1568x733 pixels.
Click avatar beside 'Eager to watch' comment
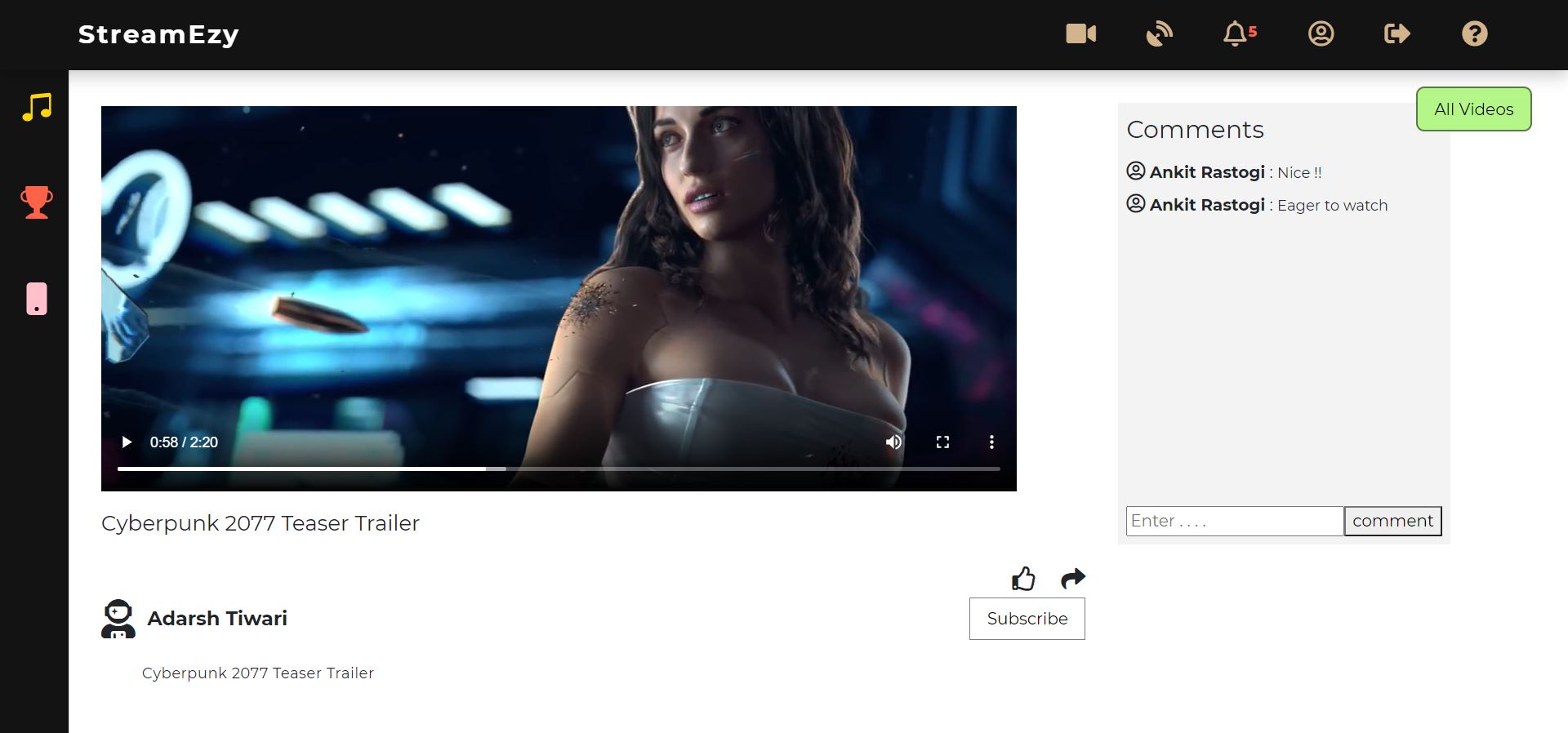[1136, 203]
